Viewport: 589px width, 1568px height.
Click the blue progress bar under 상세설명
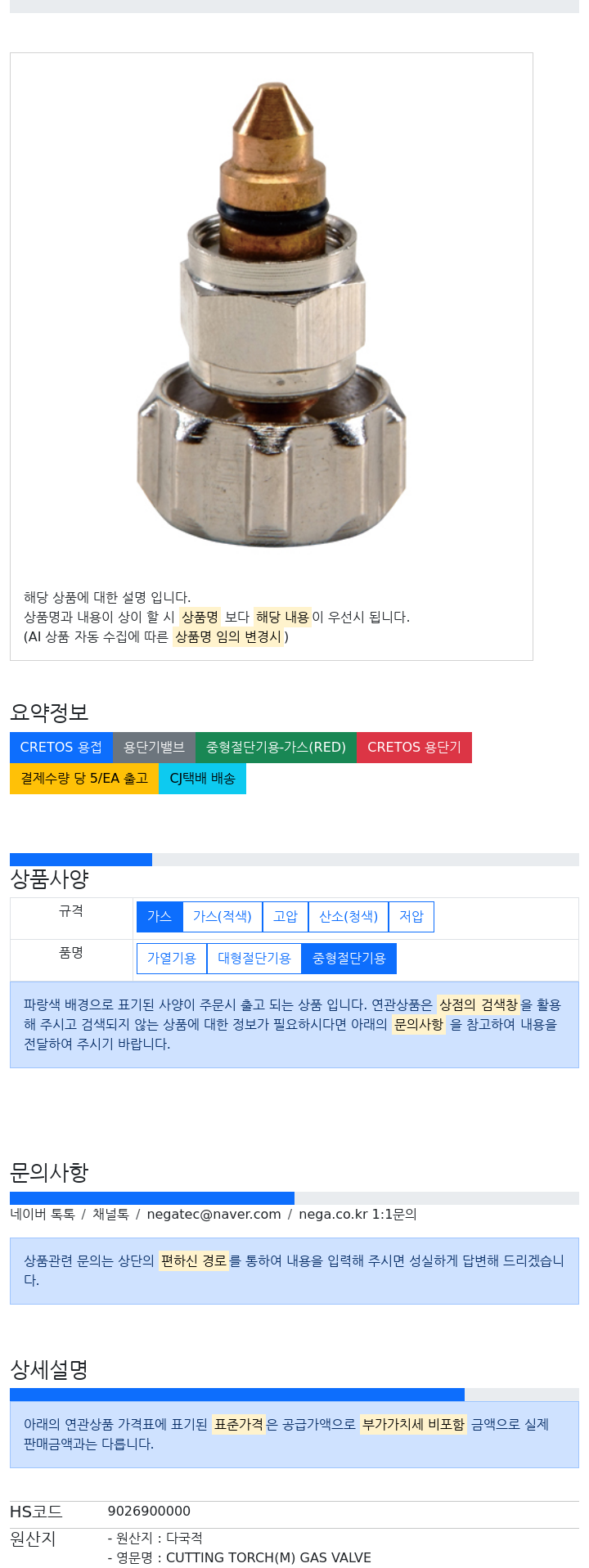click(237, 1395)
